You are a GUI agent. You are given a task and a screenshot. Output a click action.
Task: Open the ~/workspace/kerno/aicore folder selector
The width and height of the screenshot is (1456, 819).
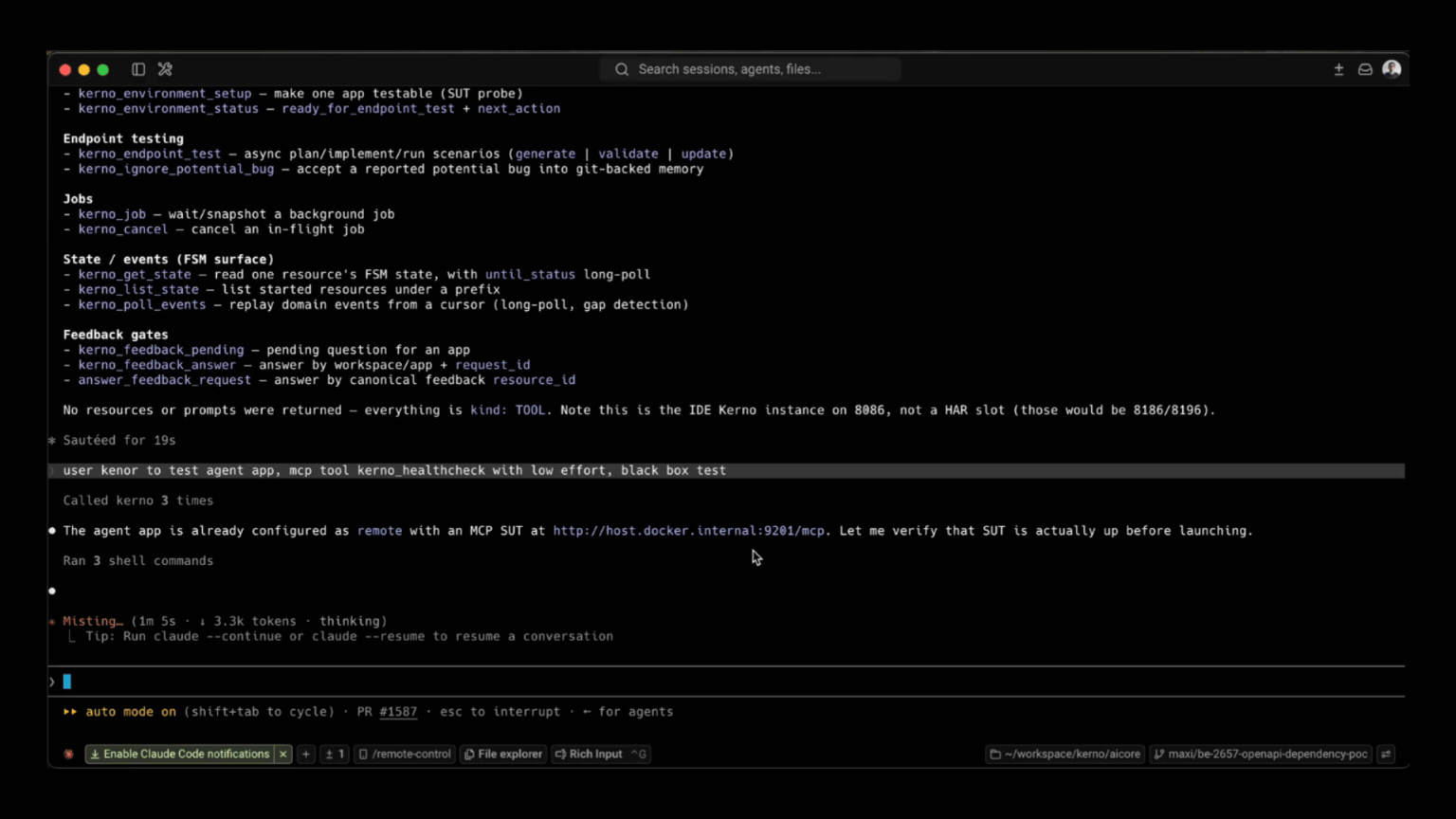click(1065, 755)
